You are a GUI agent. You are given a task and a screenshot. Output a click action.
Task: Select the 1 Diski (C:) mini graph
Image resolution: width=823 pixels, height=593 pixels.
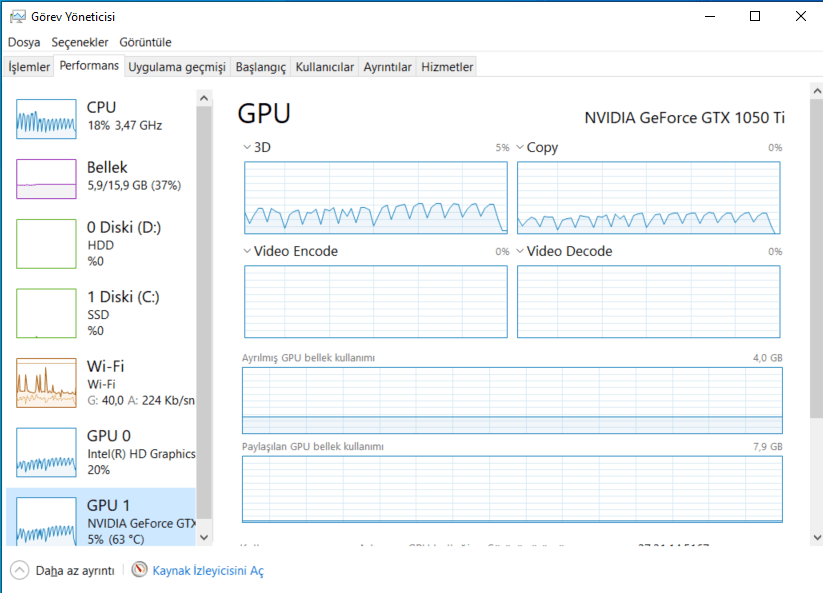pos(46,313)
